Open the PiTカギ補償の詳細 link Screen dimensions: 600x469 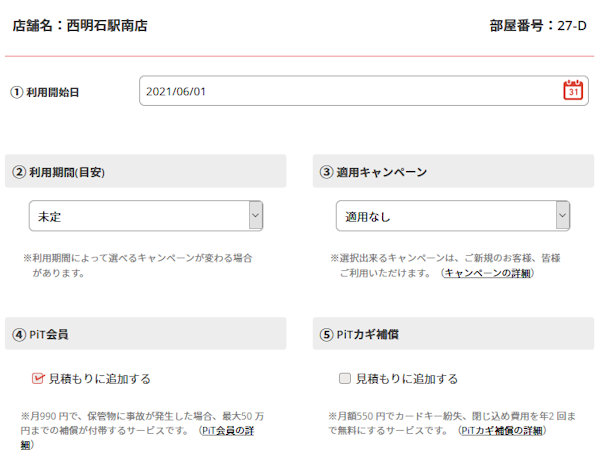[x=502, y=430]
